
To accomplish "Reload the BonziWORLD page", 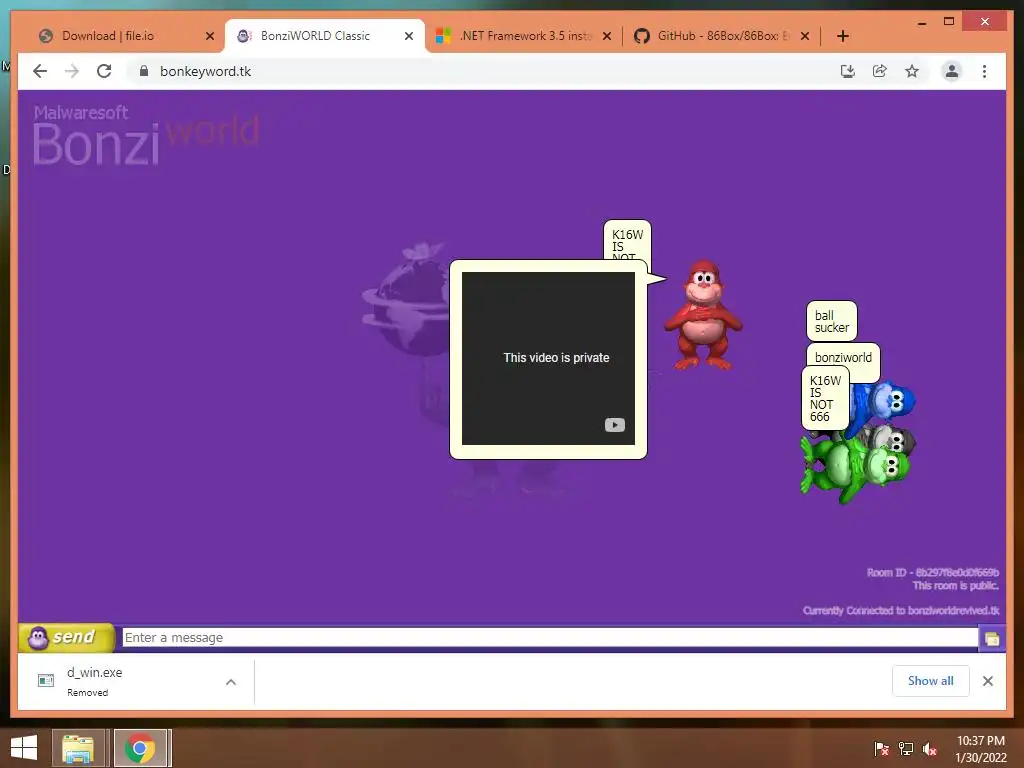I will [104, 71].
